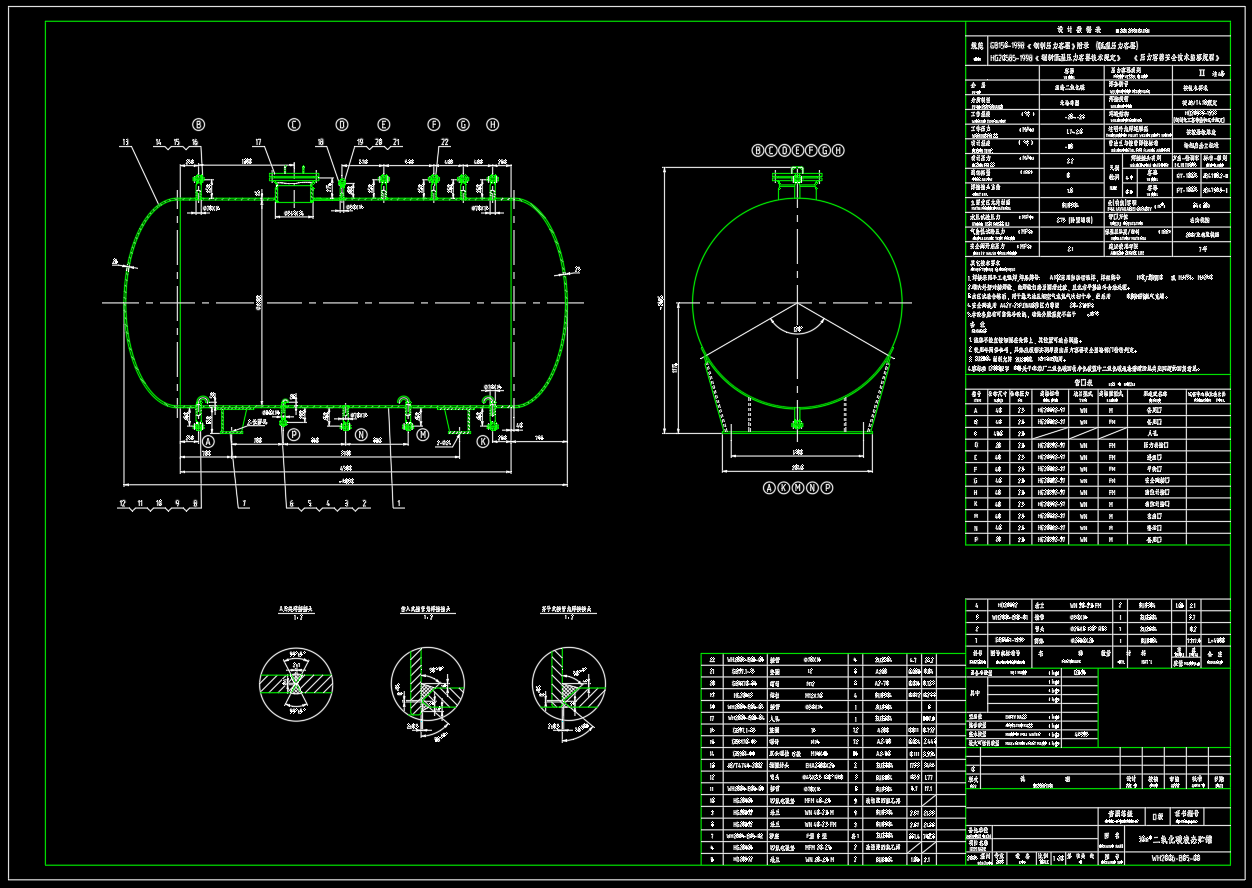
Task: Click the rightmost weld joint detail circle
Action: 568,684
